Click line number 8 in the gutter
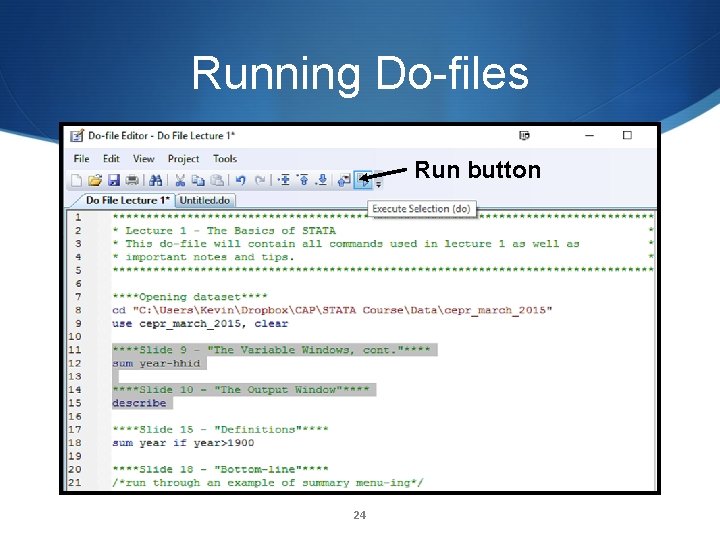Viewport: 720px width, 540px height. 78,310
